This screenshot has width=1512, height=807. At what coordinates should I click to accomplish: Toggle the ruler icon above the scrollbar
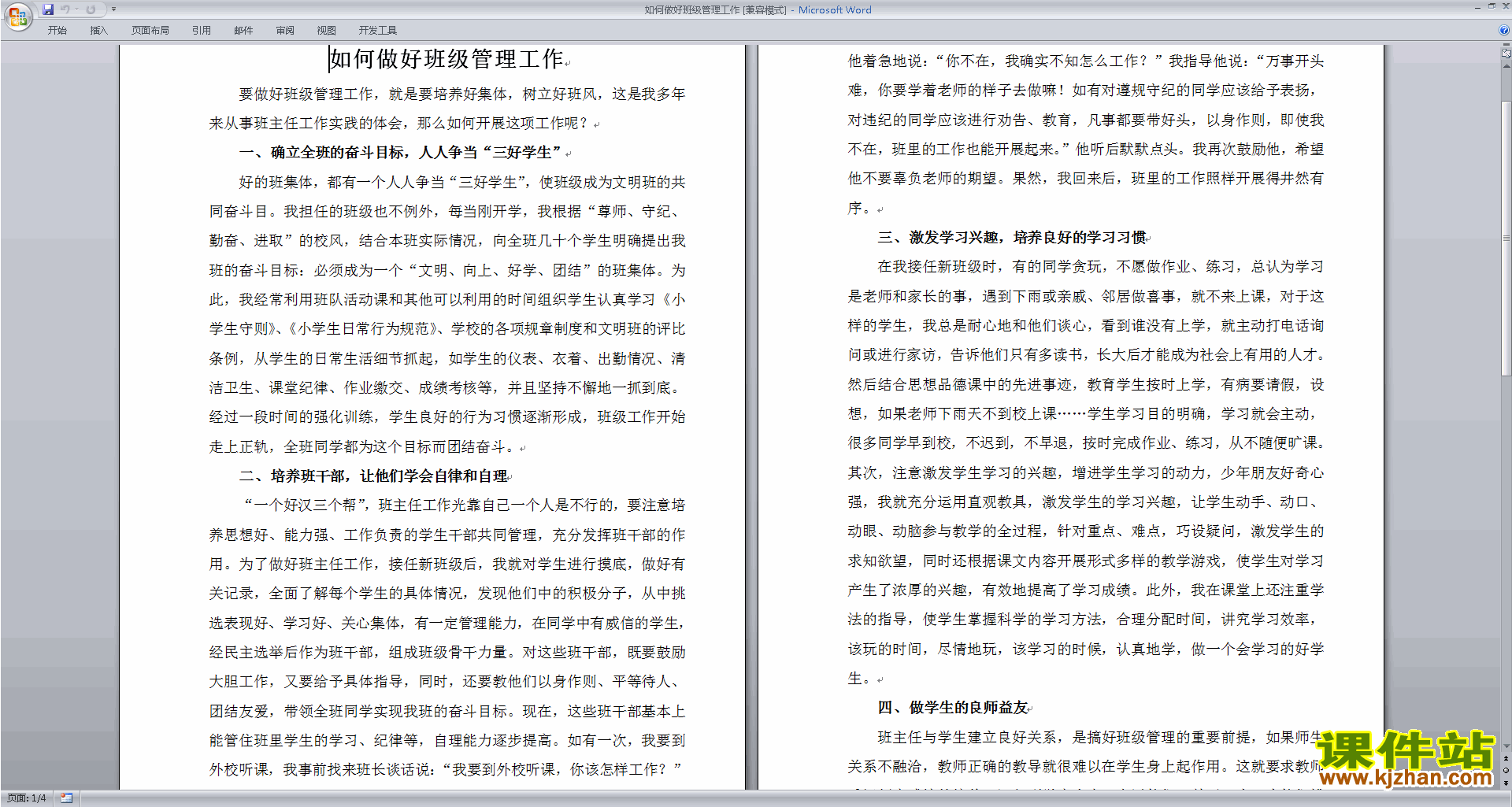click(1506, 54)
